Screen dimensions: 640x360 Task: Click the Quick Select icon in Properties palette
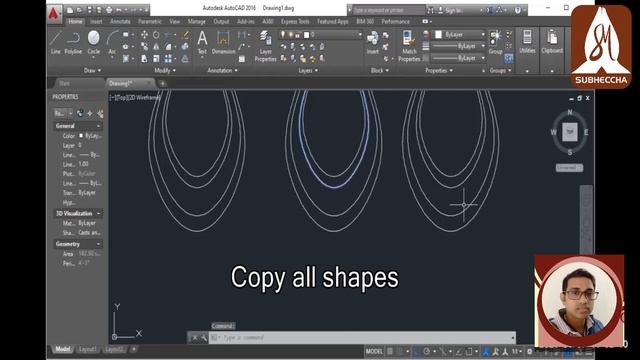[x=100, y=113]
